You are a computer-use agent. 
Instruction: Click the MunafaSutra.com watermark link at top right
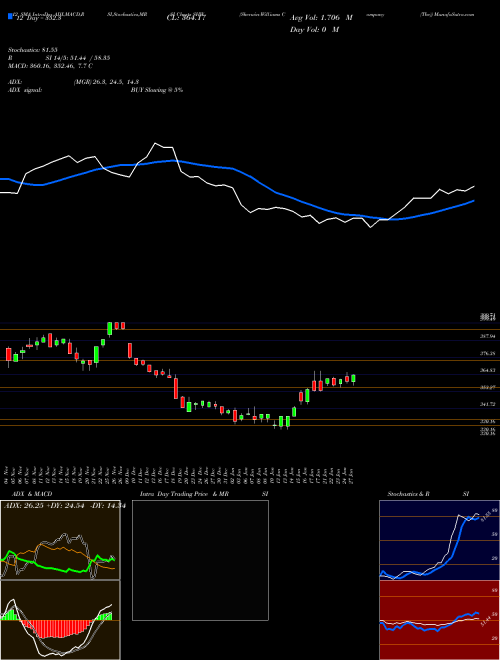[447, 14]
